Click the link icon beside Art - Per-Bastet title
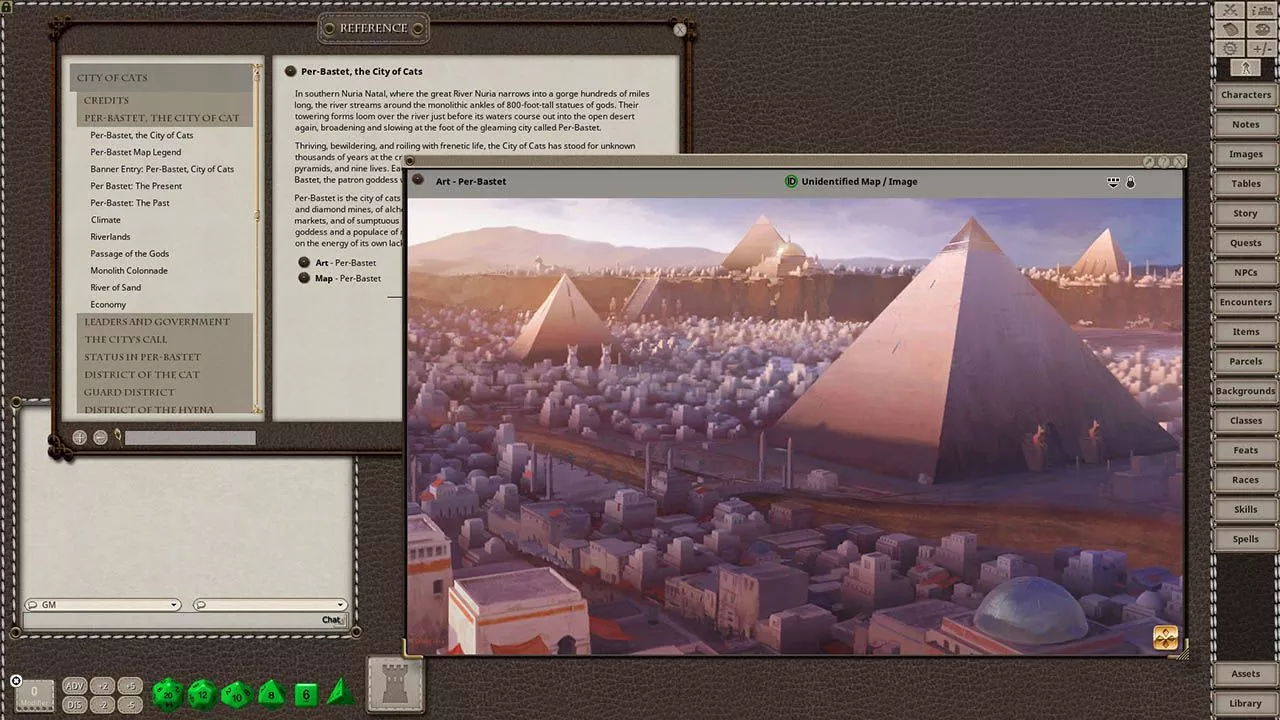The width and height of the screenshot is (1280, 720). coord(418,180)
